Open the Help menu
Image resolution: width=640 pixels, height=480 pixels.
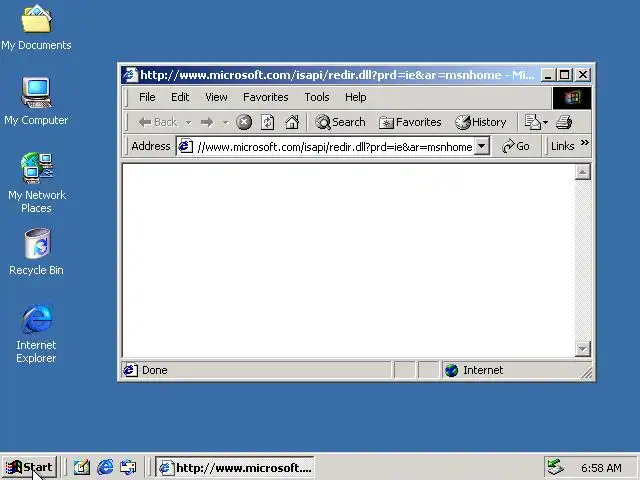point(356,97)
